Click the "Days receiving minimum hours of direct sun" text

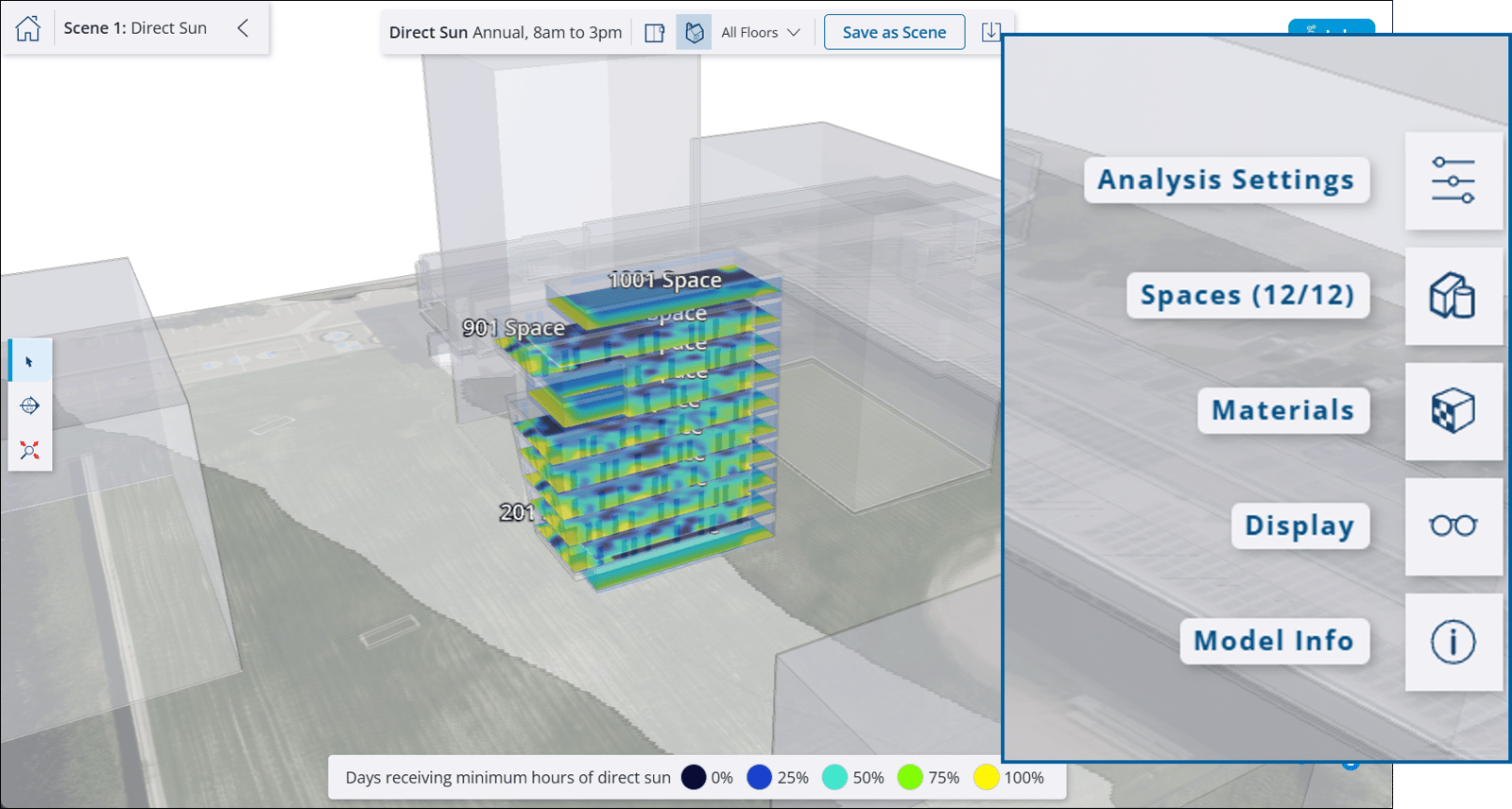coord(508,778)
